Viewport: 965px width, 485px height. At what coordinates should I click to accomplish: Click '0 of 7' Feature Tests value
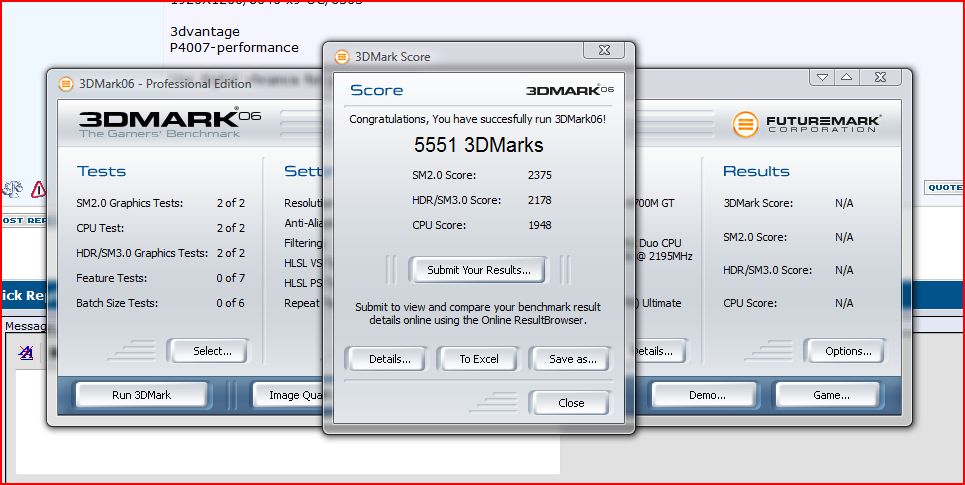click(x=230, y=278)
